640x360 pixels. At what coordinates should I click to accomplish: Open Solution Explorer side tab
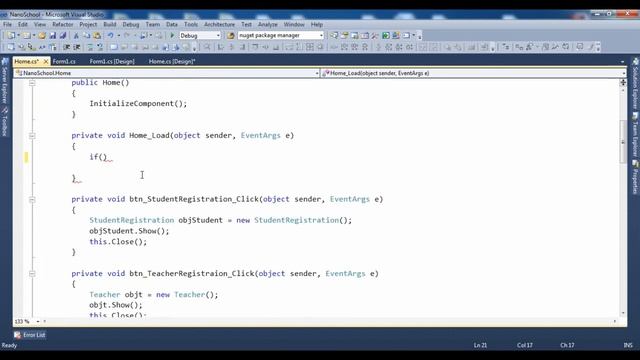(635, 84)
